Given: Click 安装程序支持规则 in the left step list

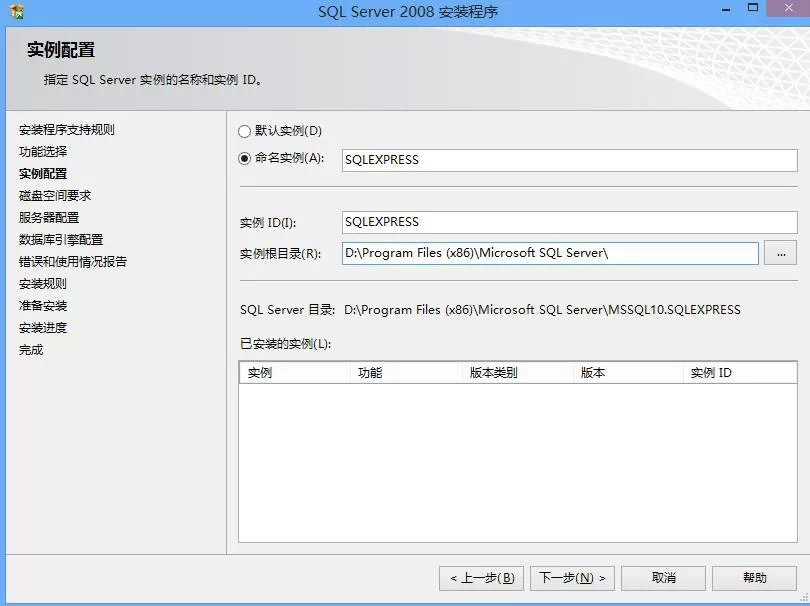Looking at the screenshot, I should click(x=67, y=130).
